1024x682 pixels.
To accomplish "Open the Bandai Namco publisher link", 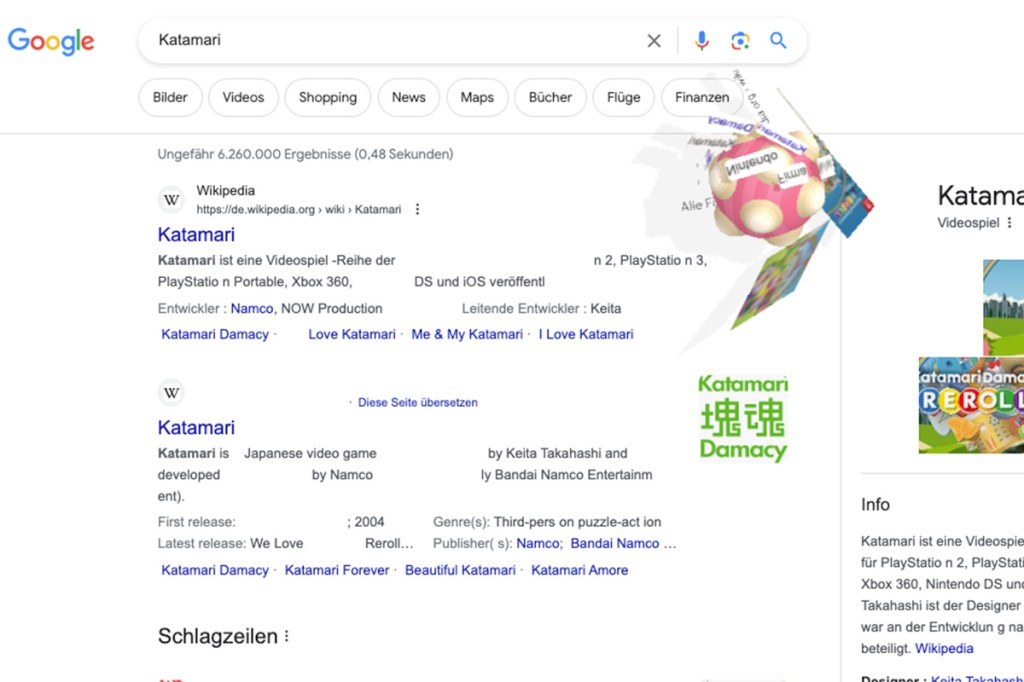I will (x=615, y=544).
